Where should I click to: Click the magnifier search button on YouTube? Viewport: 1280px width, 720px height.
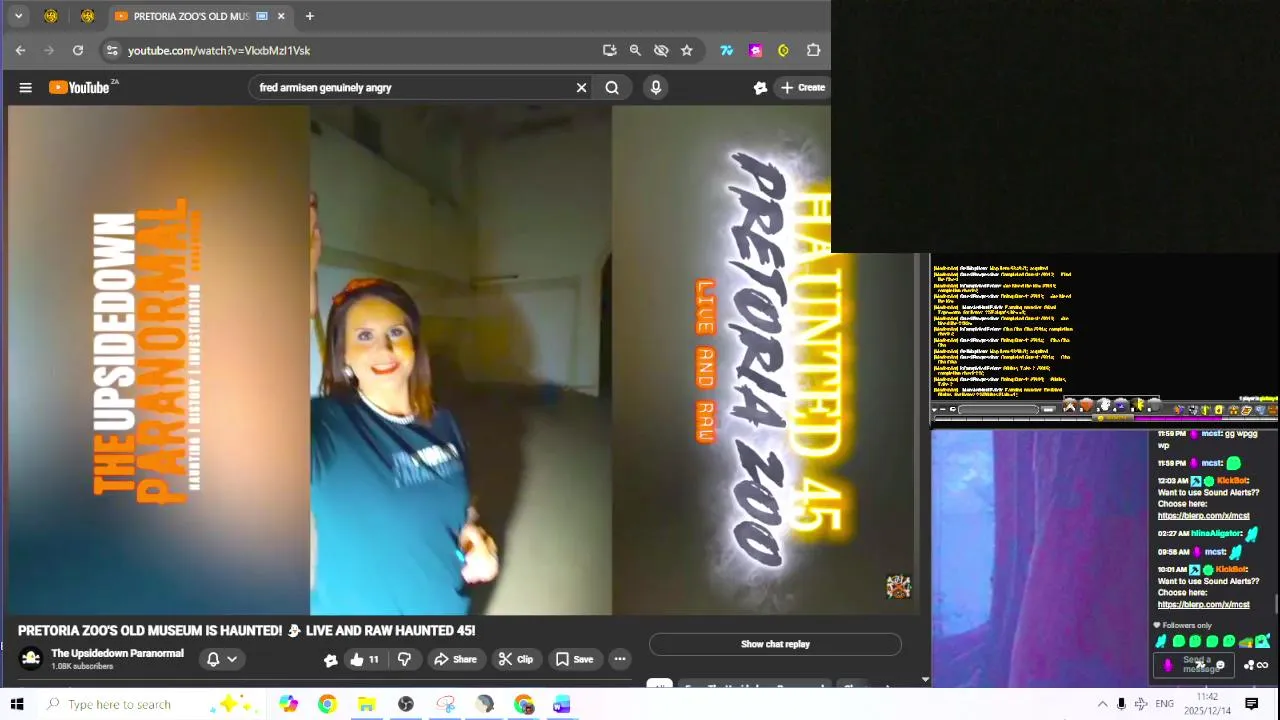(612, 88)
